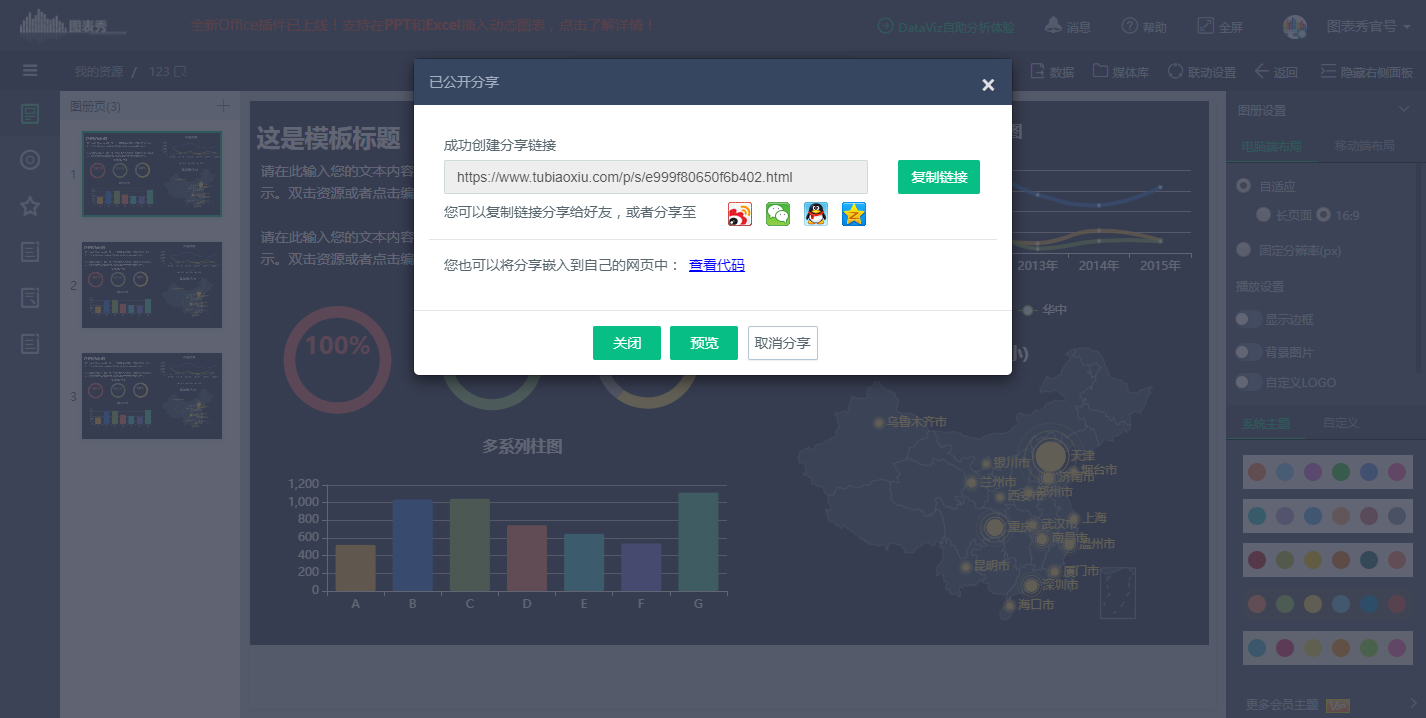Switch to 自定义 theme tab
Viewport: 1426px width, 718px height.
tap(1340, 423)
